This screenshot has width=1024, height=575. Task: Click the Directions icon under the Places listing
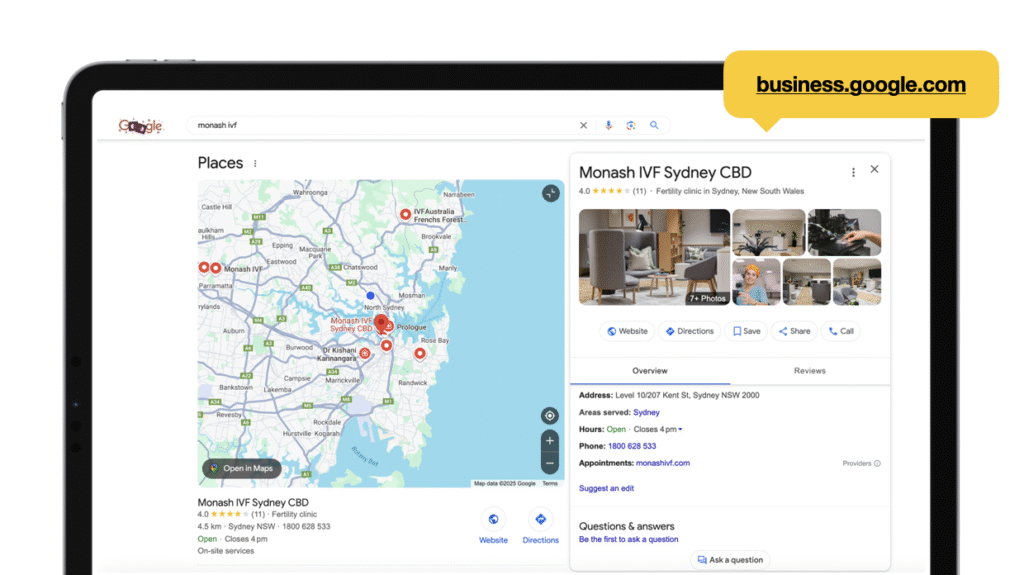[x=540, y=519]
